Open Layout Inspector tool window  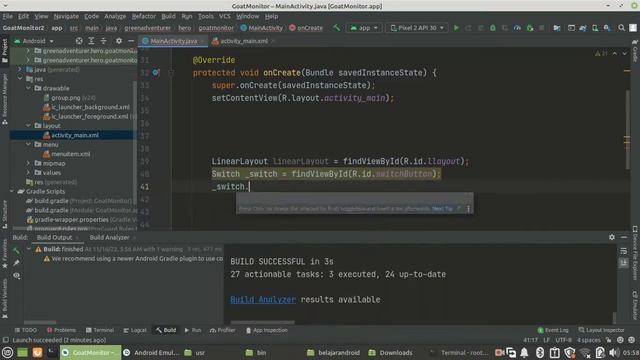click(x=601, y=330)
